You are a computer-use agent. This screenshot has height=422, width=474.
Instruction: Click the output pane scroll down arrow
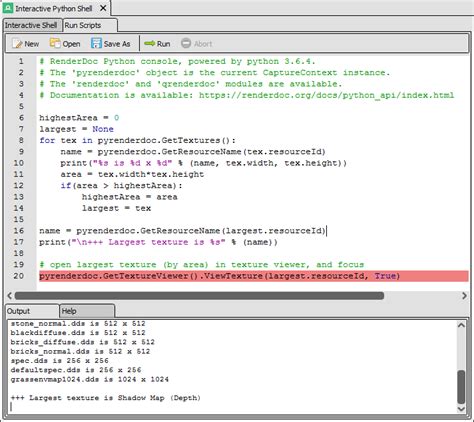tap(461, 409)
